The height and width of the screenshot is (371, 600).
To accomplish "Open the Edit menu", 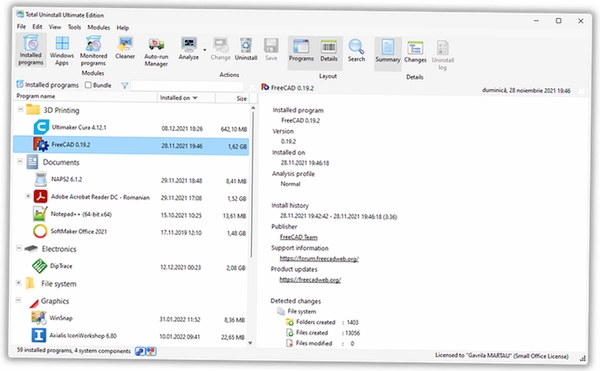I will [x=37, y=26].
